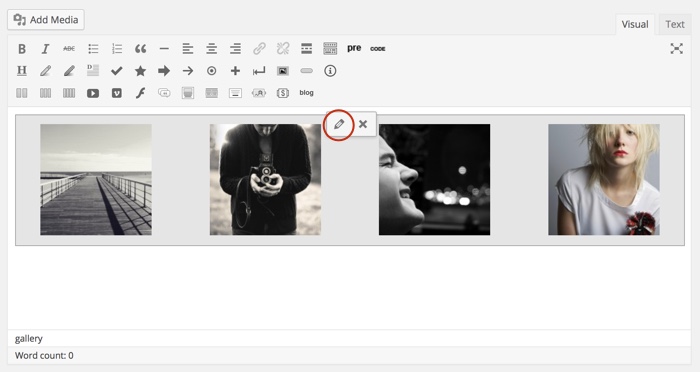Insert a button with pill icon
The height and width of the screenshot is (372, 700).
tap(306, 71)
